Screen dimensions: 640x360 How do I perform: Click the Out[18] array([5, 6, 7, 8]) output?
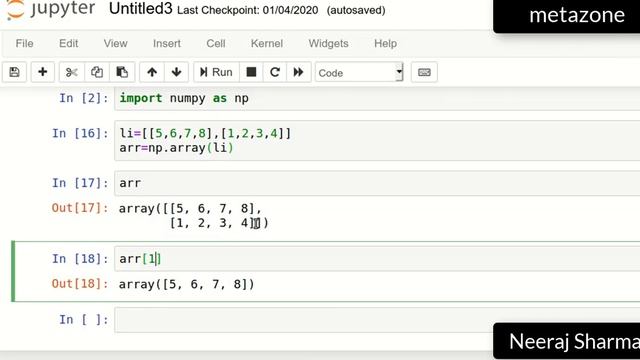click(x=187, y=284)
